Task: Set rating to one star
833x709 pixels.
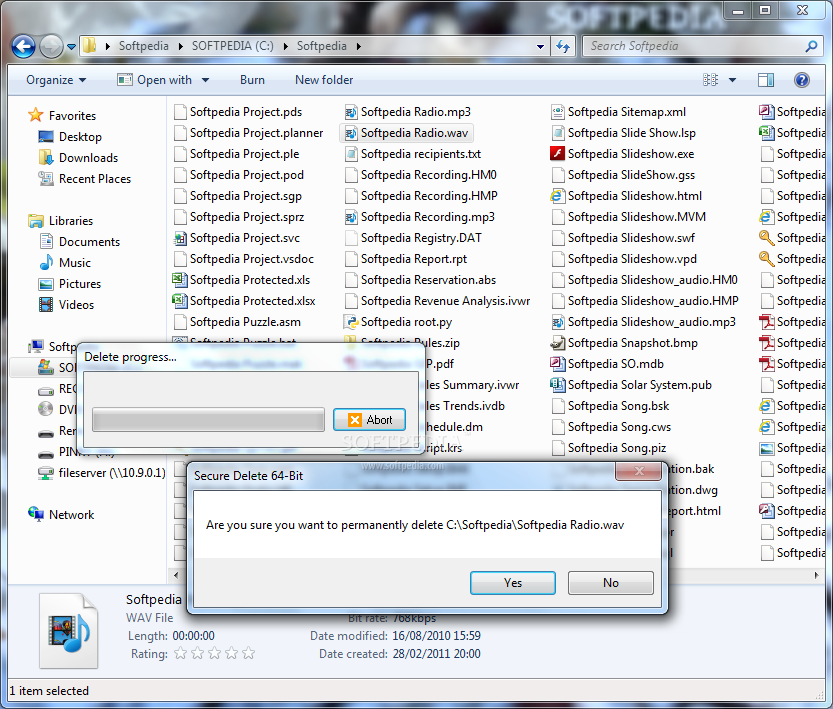Action: click(181, 654)
